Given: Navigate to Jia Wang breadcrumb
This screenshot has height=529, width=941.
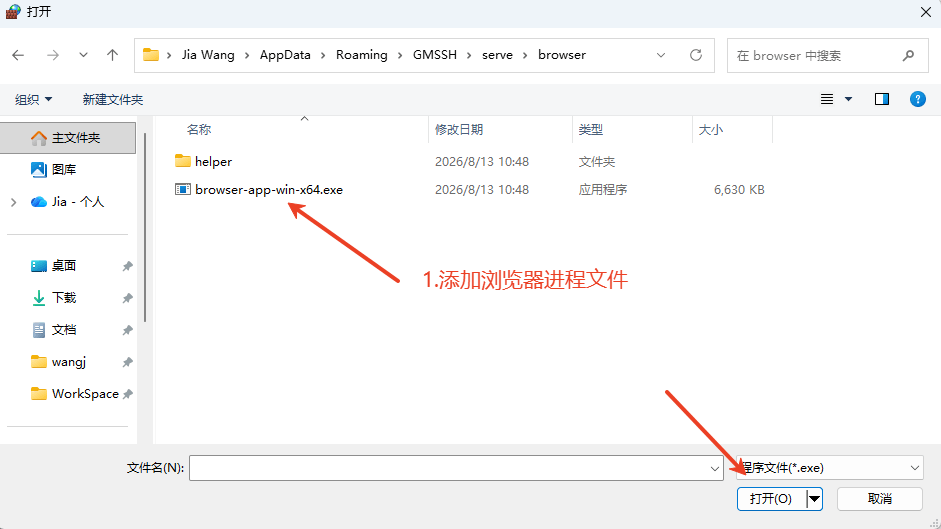Looking at the screenshot, I should (x=208, y=55).
